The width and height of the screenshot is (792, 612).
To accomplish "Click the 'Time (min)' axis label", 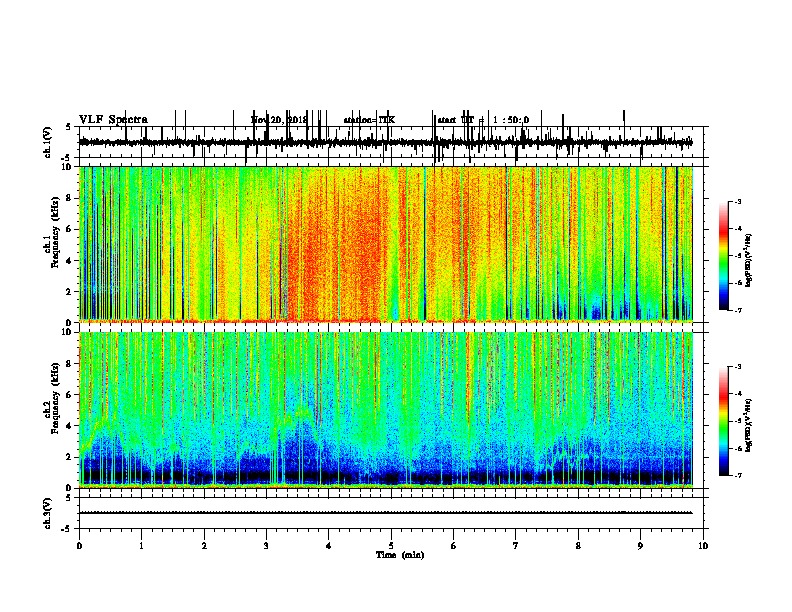I will click(x=400, y=555).
